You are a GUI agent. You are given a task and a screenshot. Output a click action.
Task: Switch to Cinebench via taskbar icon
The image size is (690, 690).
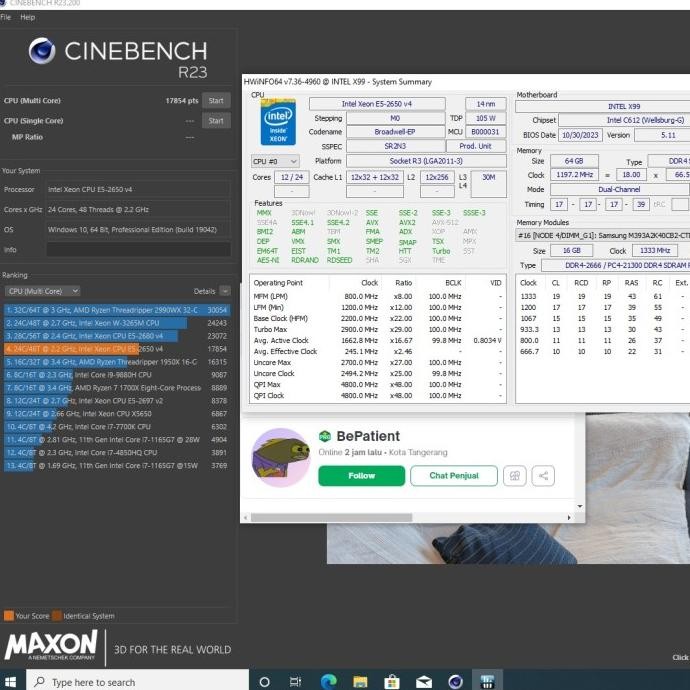pyautogui.click(x=455, y=682)
